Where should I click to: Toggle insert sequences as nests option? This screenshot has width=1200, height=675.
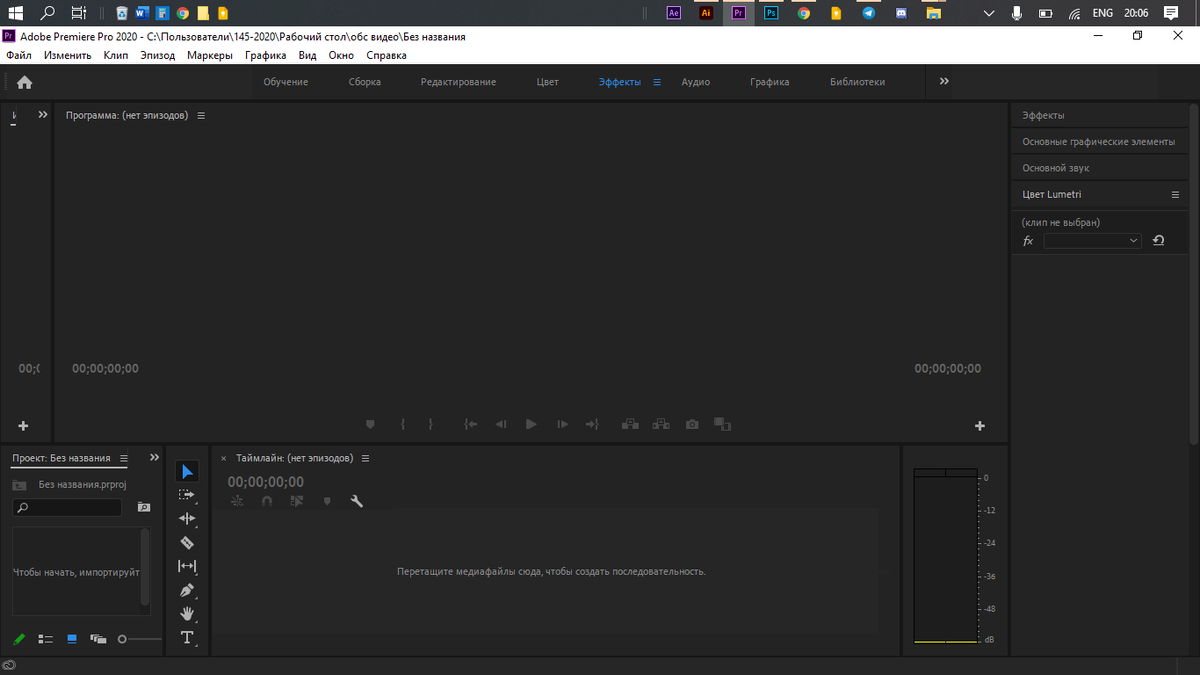click(237, 502)
